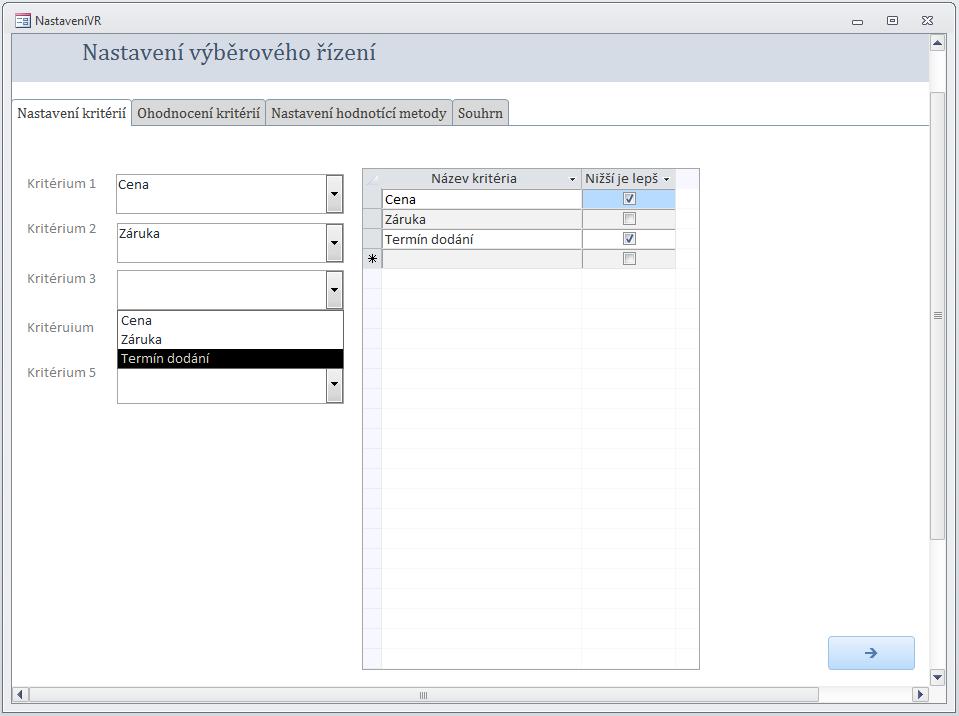Viewport: 959px width, 716px height.
Task: Uncheck Nižší je lepší for Termín dodání
Action: (x=629, y=238)
